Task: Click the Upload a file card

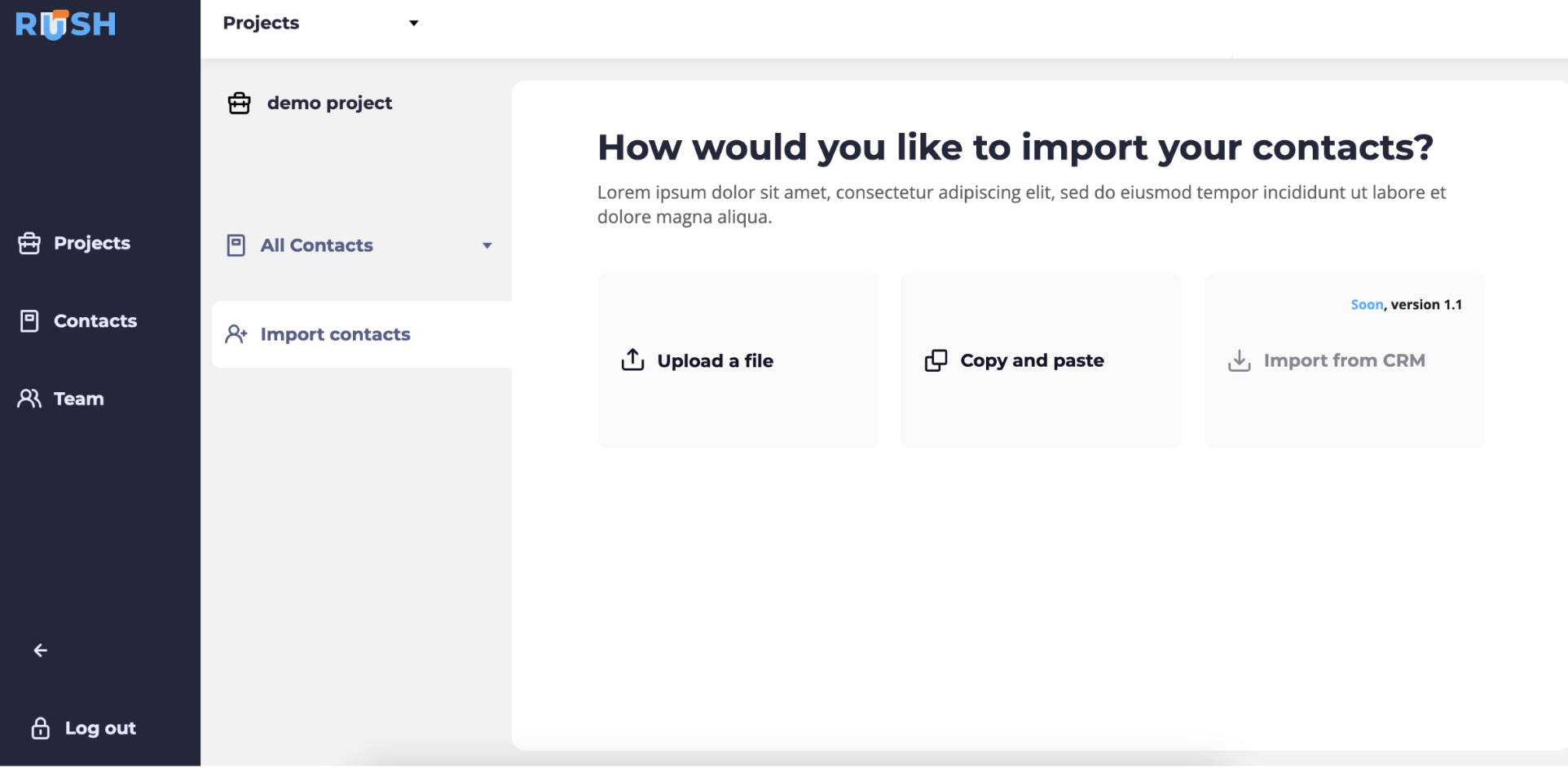Action: 737,360
